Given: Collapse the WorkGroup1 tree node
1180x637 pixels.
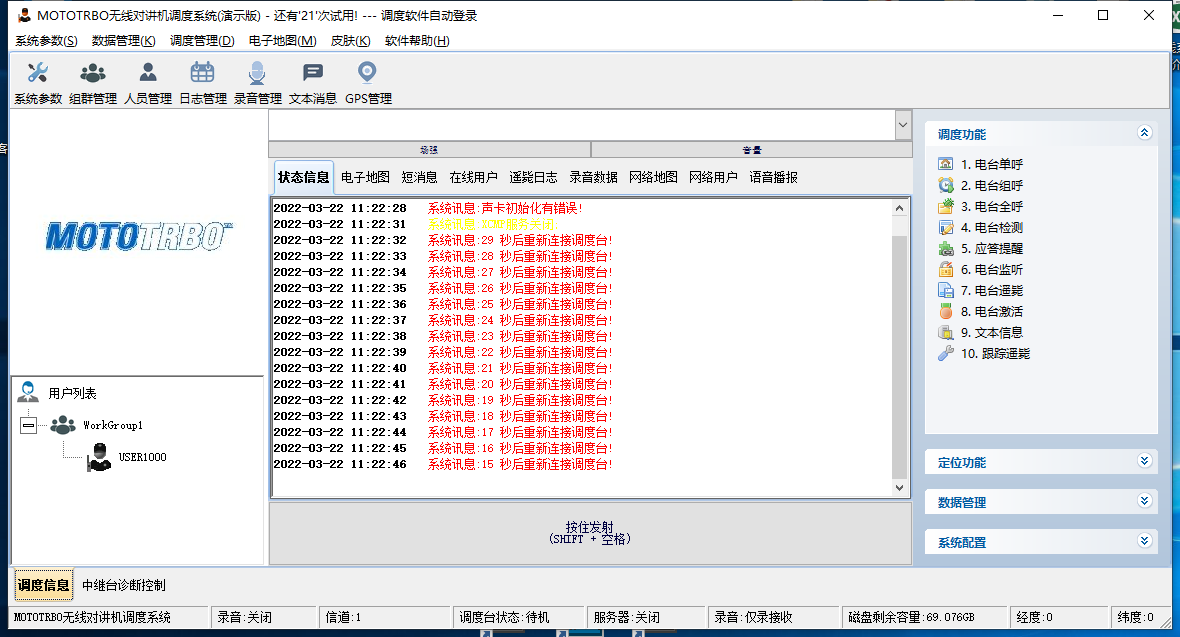Looking at the screenshot, I should [29, 425].
